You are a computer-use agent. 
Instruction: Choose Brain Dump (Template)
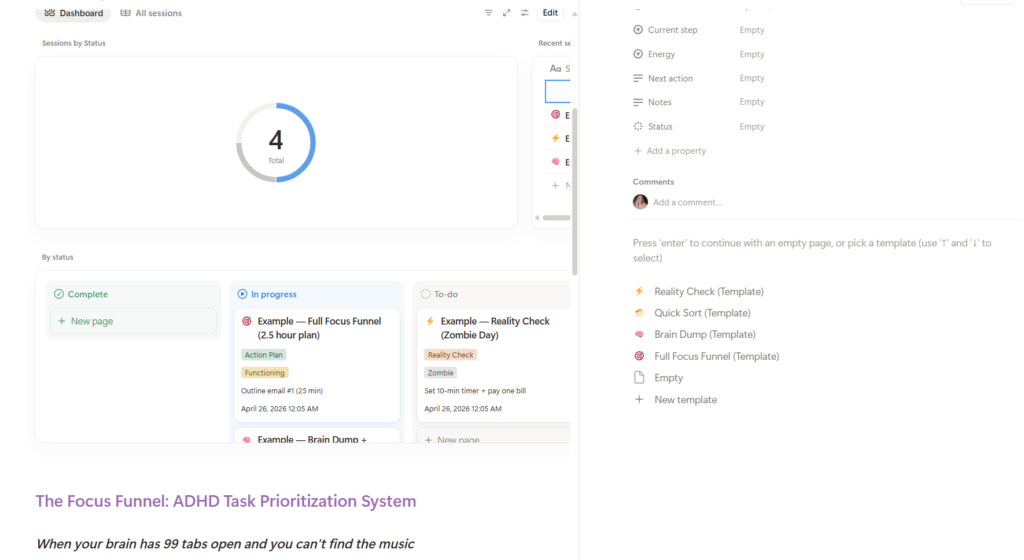coord(704,335)
